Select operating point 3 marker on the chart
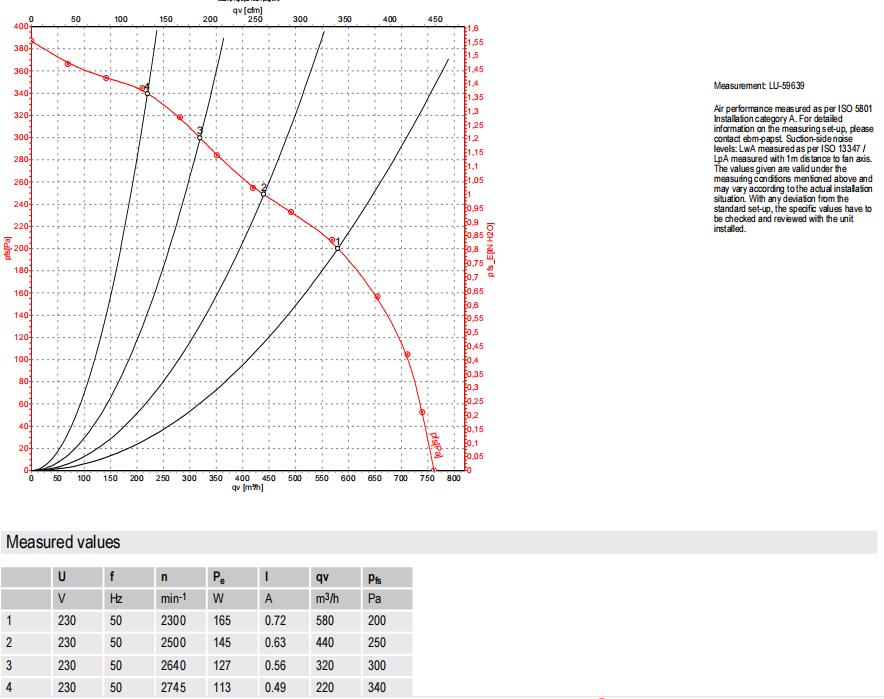 coord(200,138)
